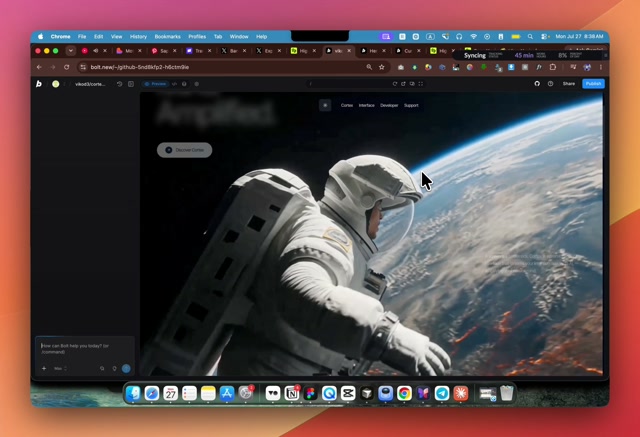Open the user avatar in Bolt header
This screenshot has width=640, height=437.
click(56, 84)
